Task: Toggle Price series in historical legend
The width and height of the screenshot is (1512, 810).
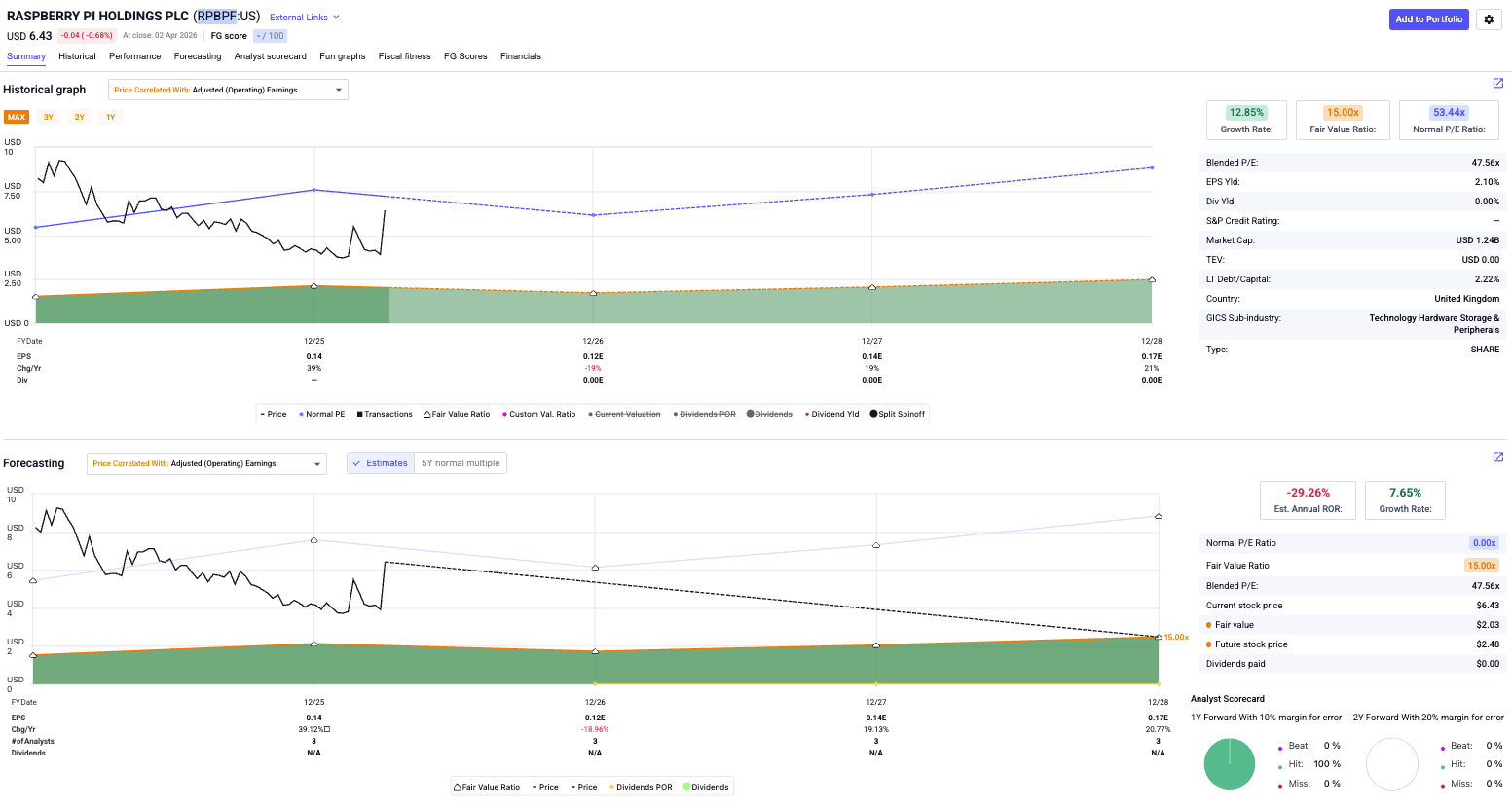Action: pos(274,414)
